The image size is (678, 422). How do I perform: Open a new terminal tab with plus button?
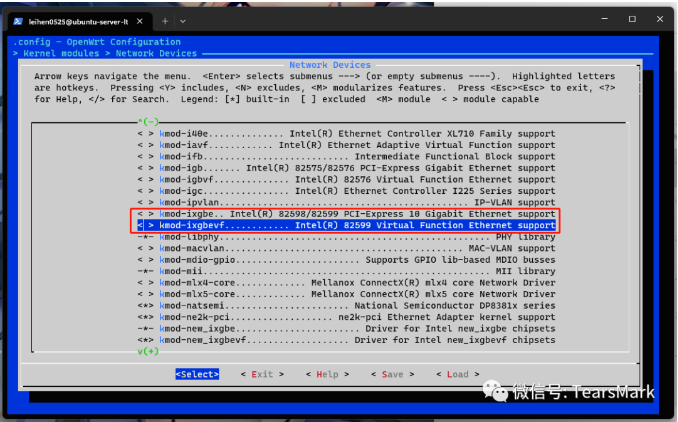(x=165, y=21)
